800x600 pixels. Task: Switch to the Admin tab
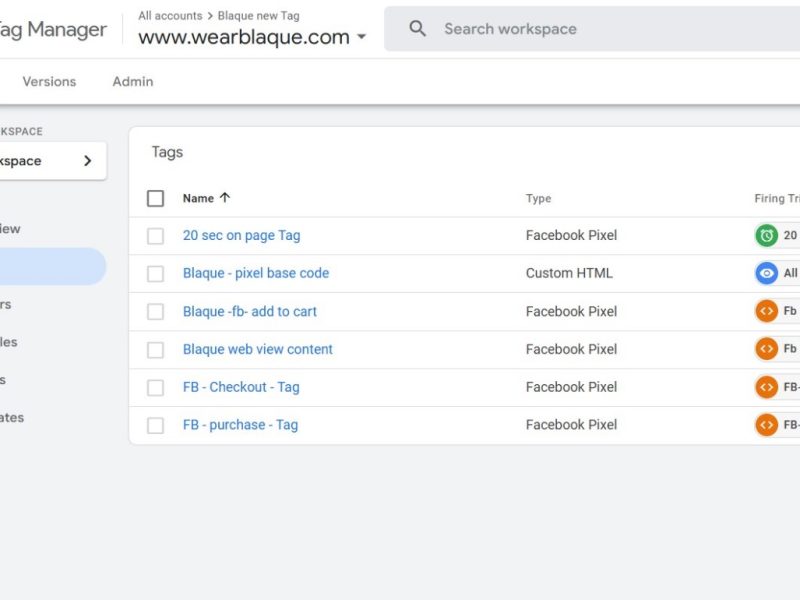[133, 82]
